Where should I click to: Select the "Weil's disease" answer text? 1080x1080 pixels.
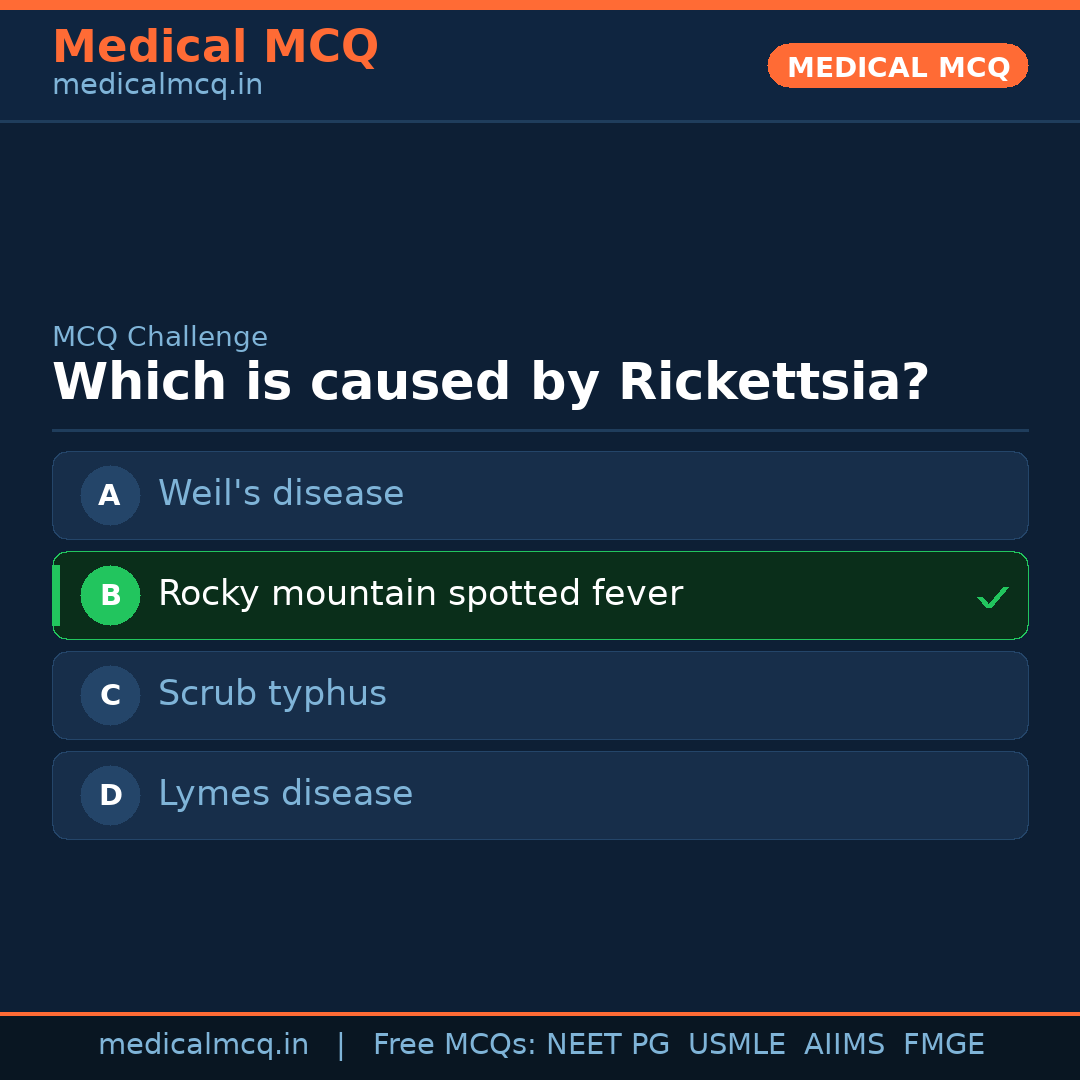pos(281,494)
